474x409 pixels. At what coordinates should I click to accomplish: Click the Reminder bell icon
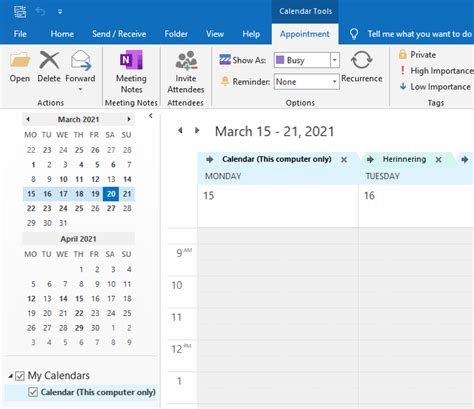click(225, 81)
